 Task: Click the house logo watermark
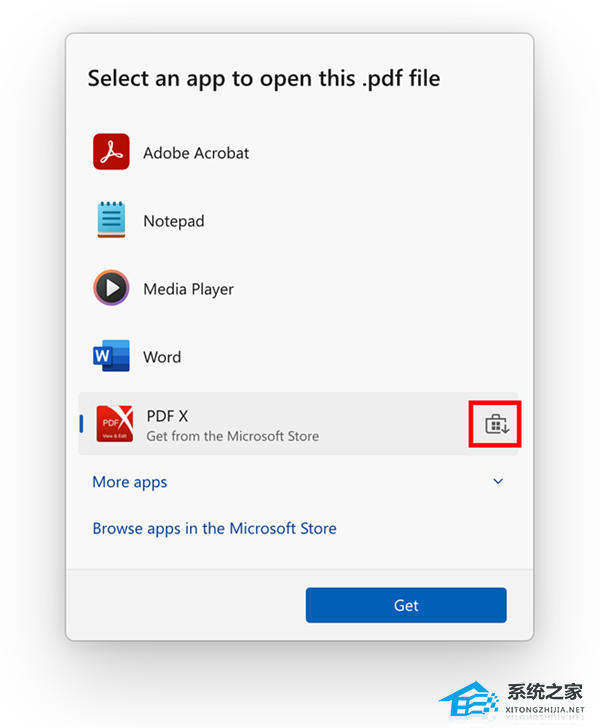469,698
